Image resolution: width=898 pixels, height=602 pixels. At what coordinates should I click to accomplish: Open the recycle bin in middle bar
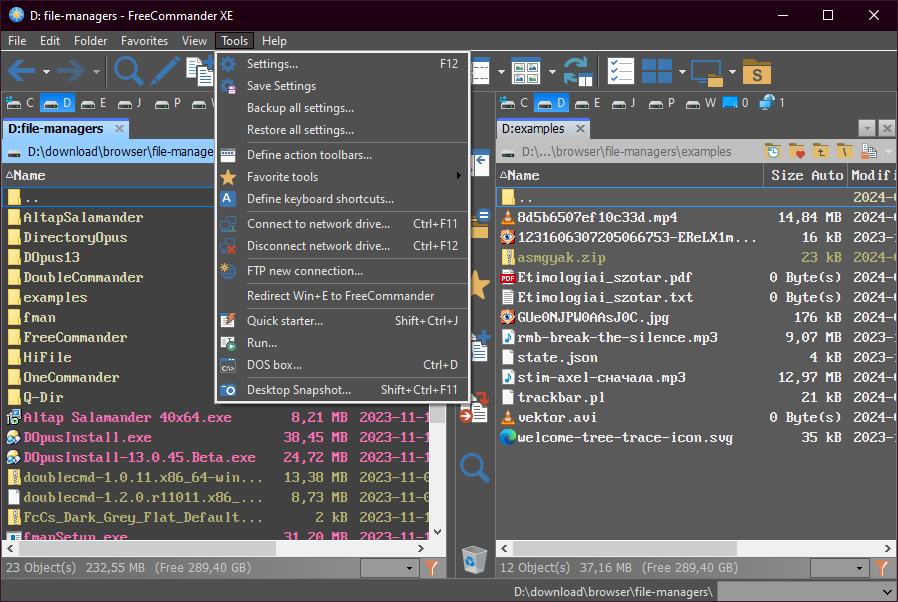pos(474,559)
